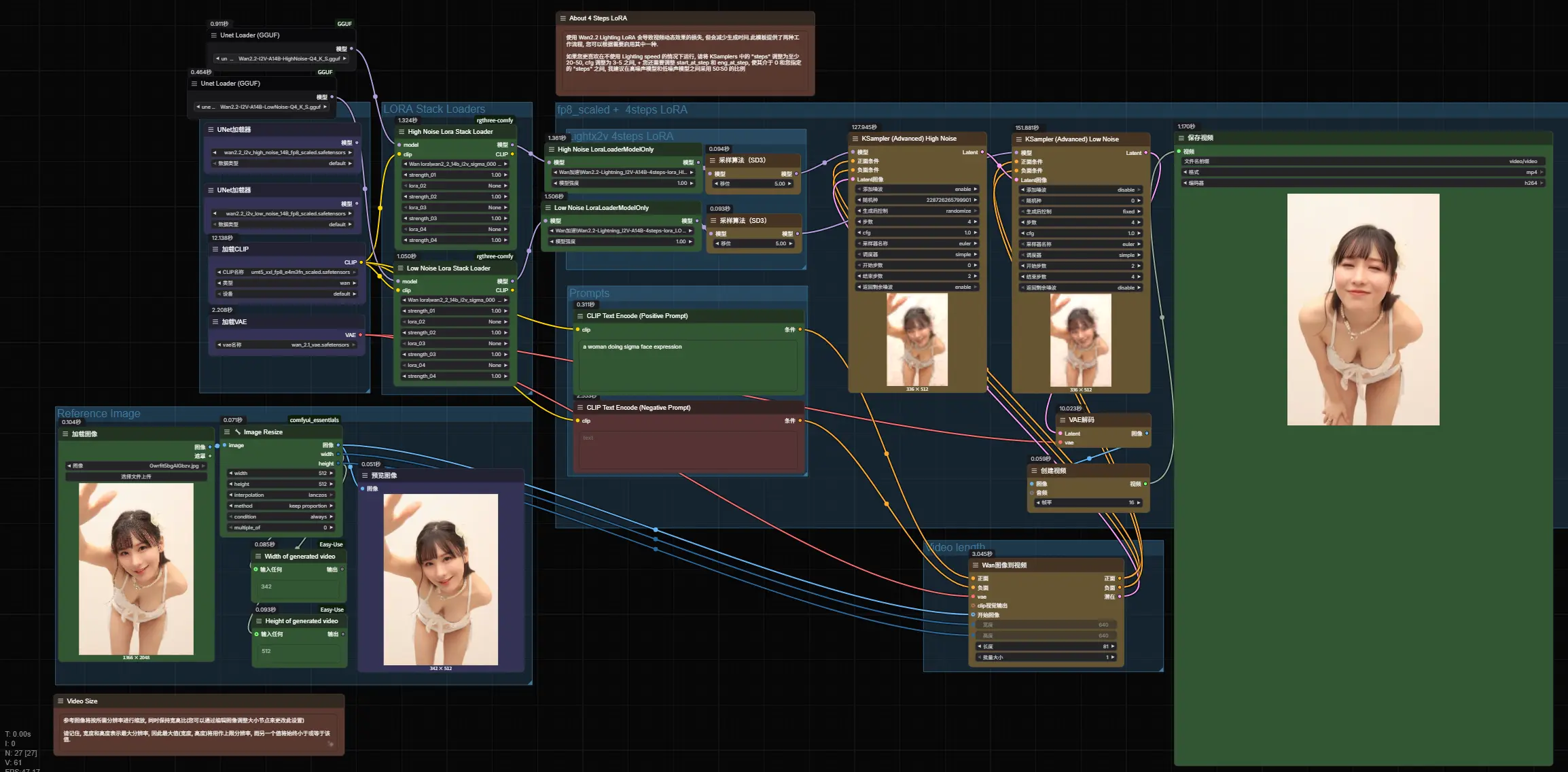Viewport: 1568px width, 772px height.
Task: Click the 加载CLIP node menu icon
Action: pos(215,249)
